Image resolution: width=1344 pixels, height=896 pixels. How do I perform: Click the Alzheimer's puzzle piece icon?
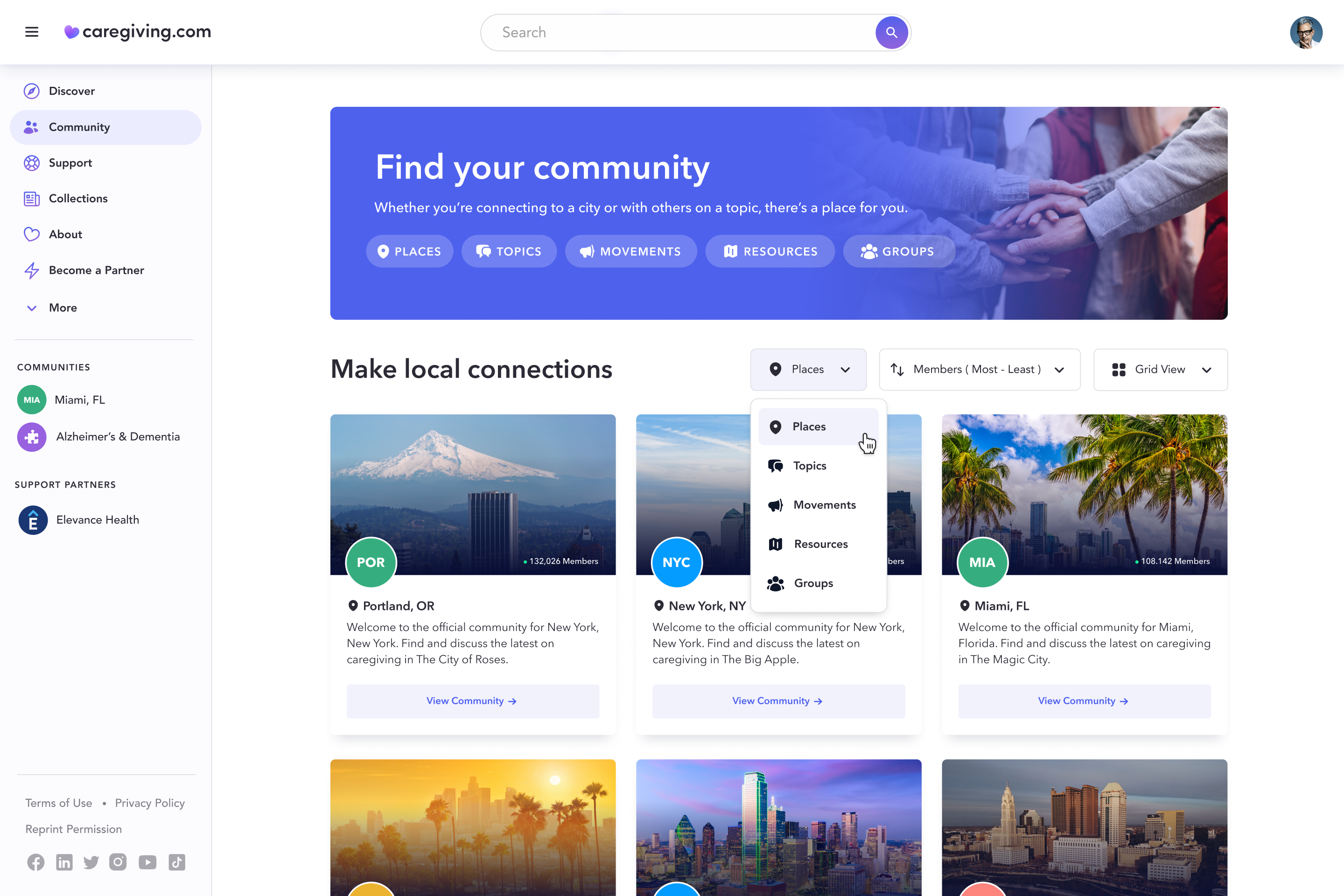(x=31, y=437)
